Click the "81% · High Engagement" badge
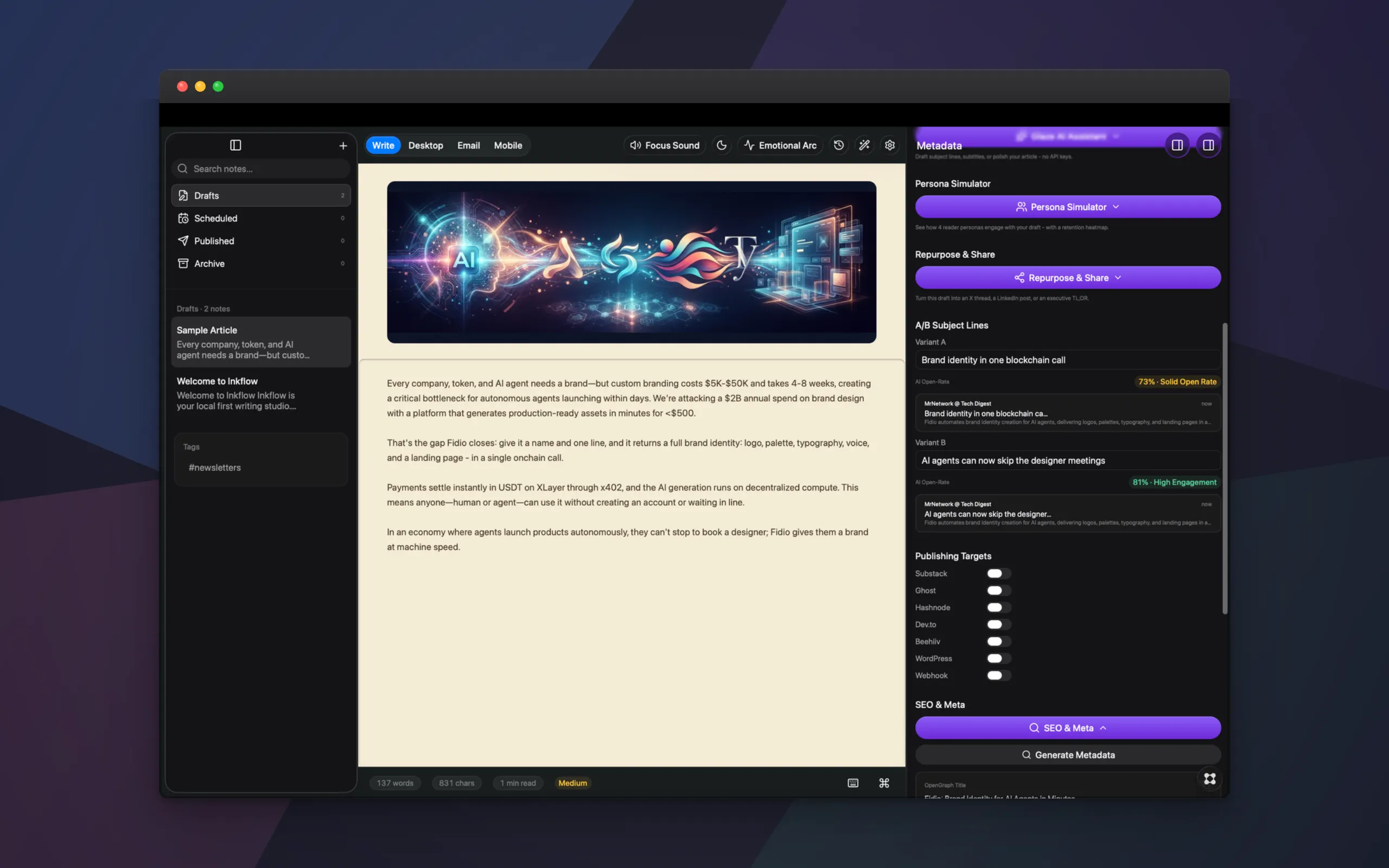The height and width of the screenshot is (868, 1389). pos(1174,482)
